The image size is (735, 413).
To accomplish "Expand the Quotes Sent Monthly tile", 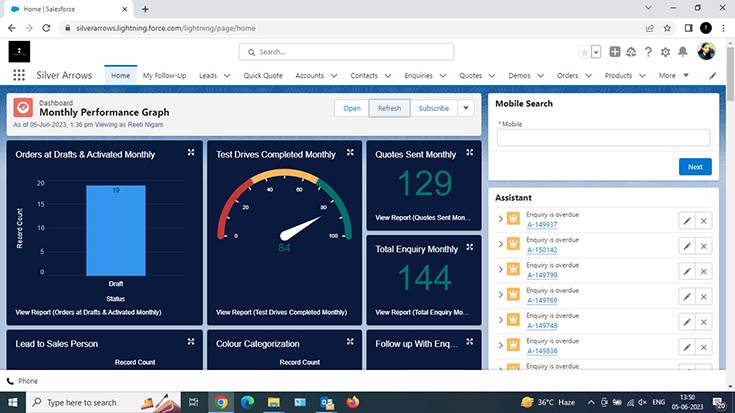I will (469, 152).
